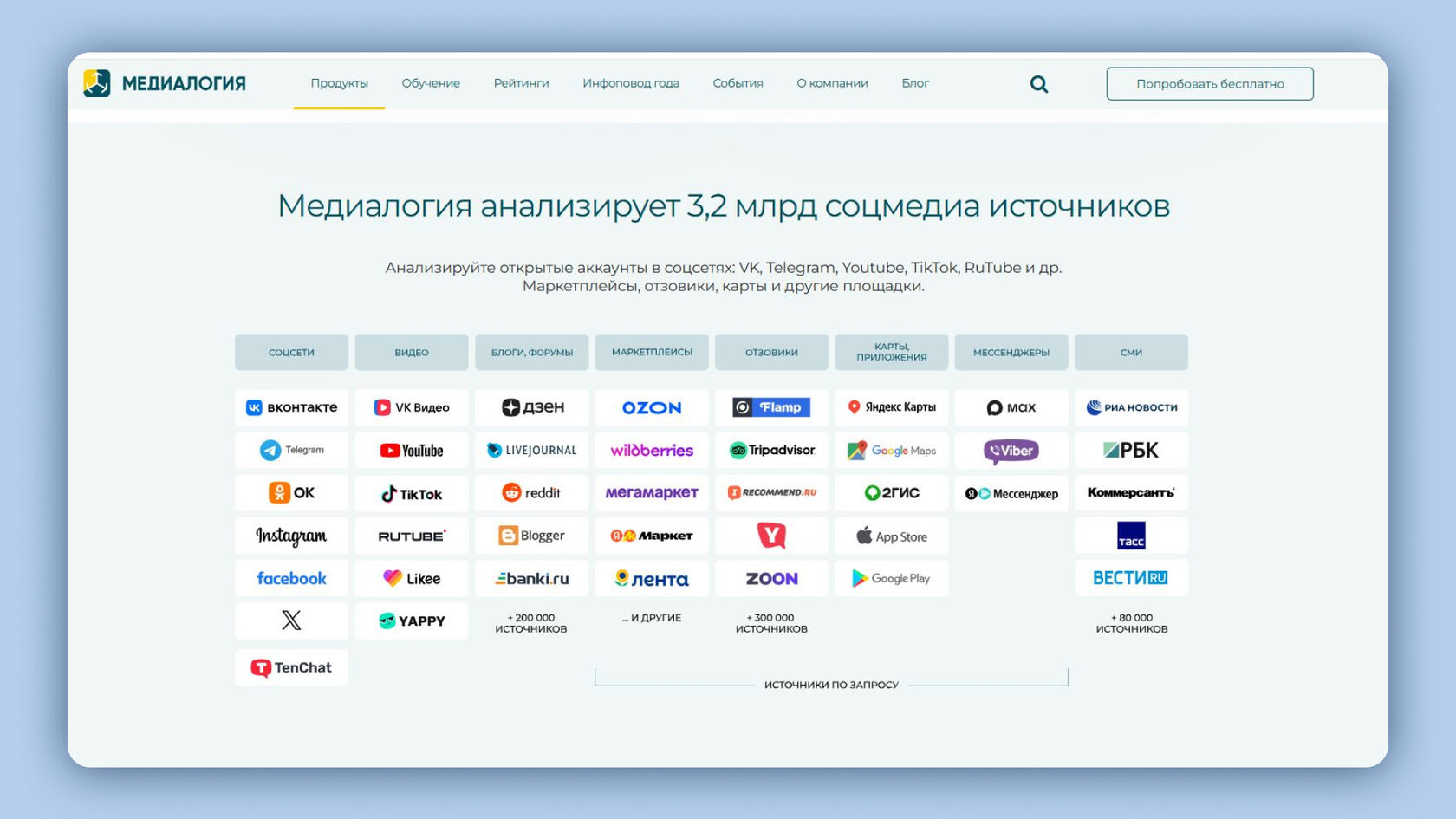Choose the Likee logo tile
This screenshot has width=1456, height=819.
tap(412, 578)
